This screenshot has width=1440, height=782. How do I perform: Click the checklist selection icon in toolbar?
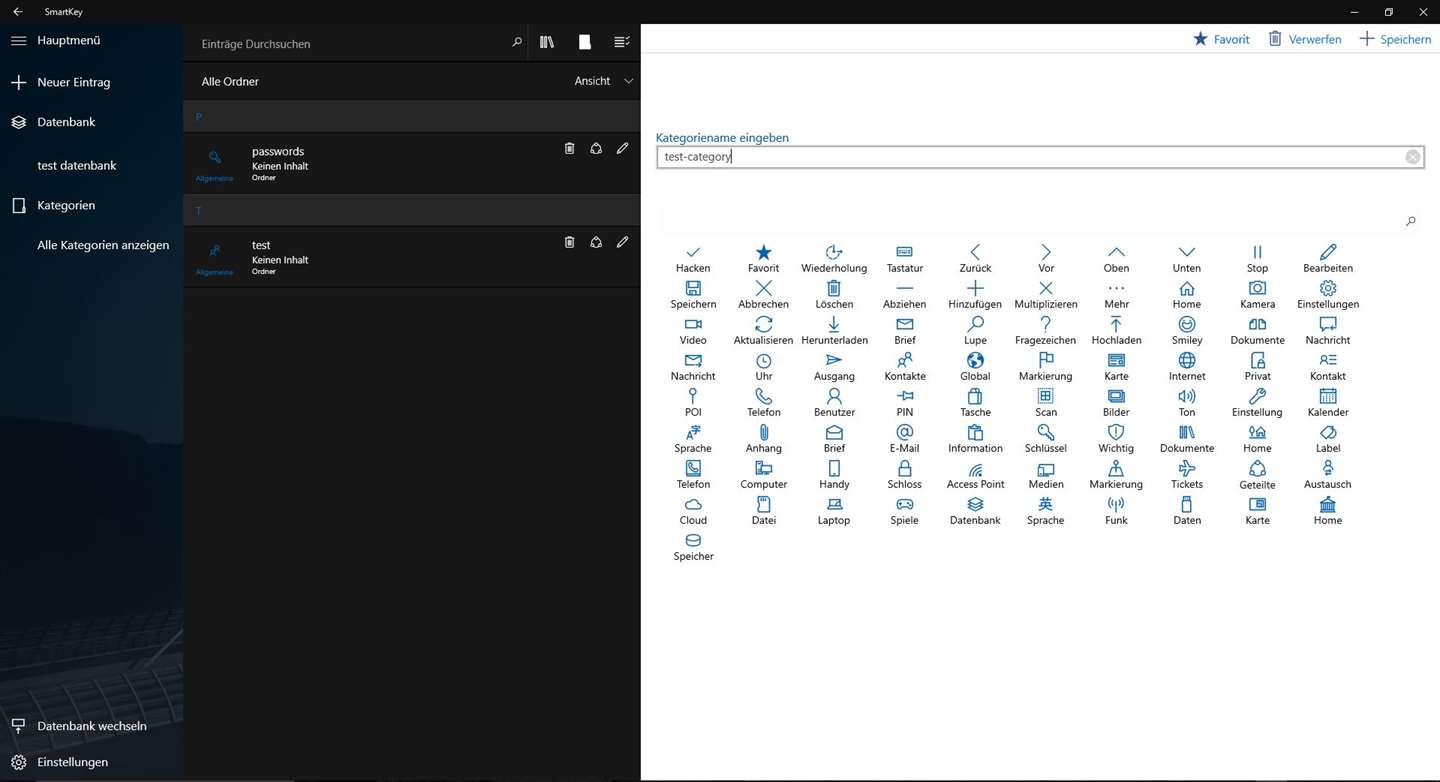tap(622, 42)
